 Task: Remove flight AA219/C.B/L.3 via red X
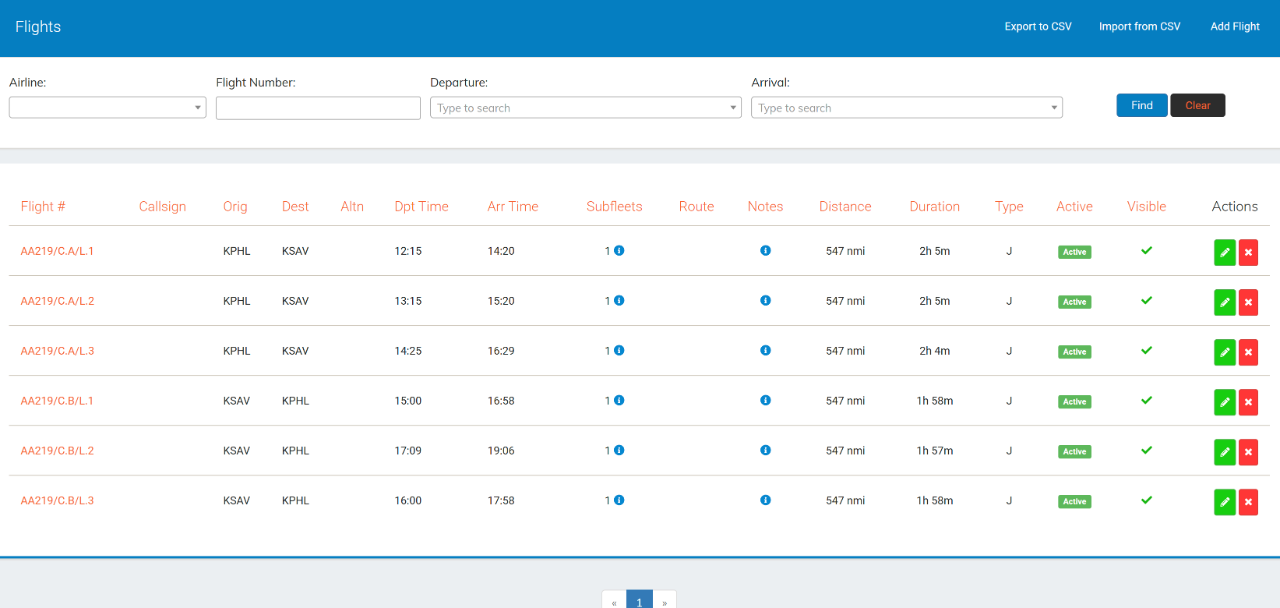pos(1248,502)
